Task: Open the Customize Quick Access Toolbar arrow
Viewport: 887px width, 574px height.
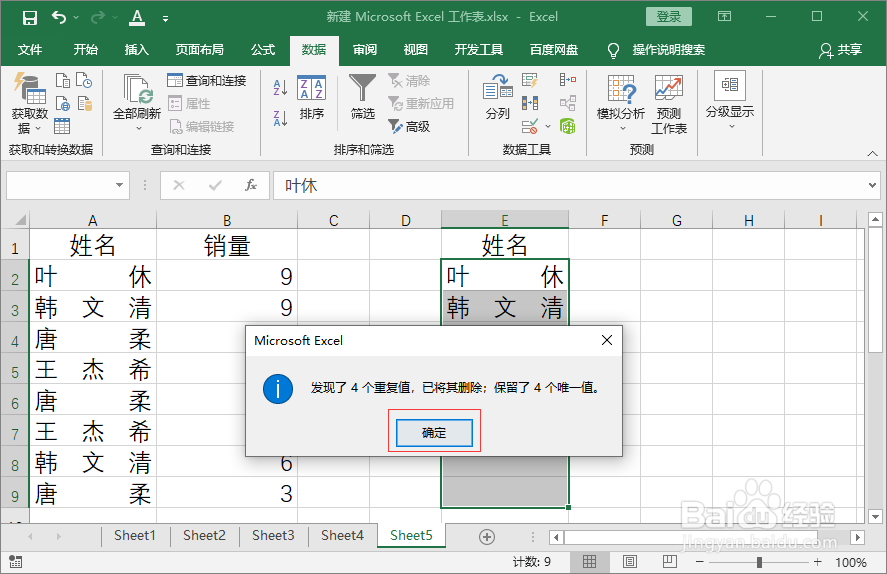Action: pyautogui.click(x=165, y=19)
